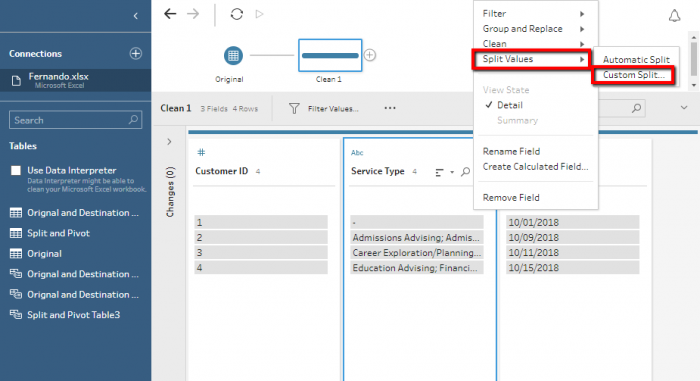Click the Search tables input field

[x=75, y=120]
